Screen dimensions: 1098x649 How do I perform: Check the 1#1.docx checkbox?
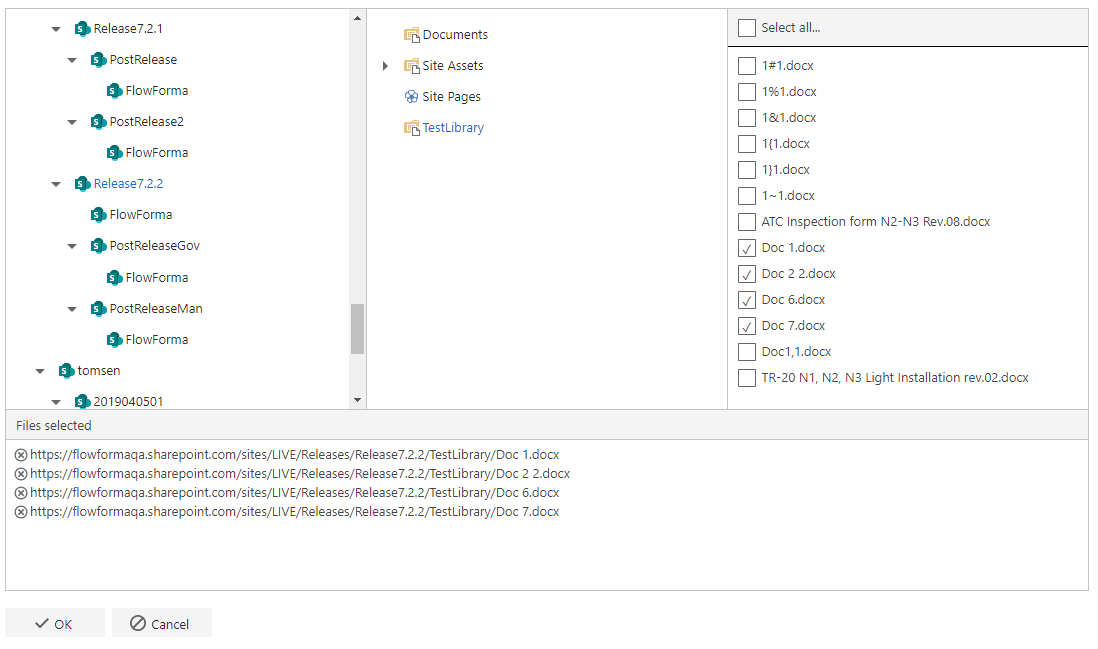[747, 66]
